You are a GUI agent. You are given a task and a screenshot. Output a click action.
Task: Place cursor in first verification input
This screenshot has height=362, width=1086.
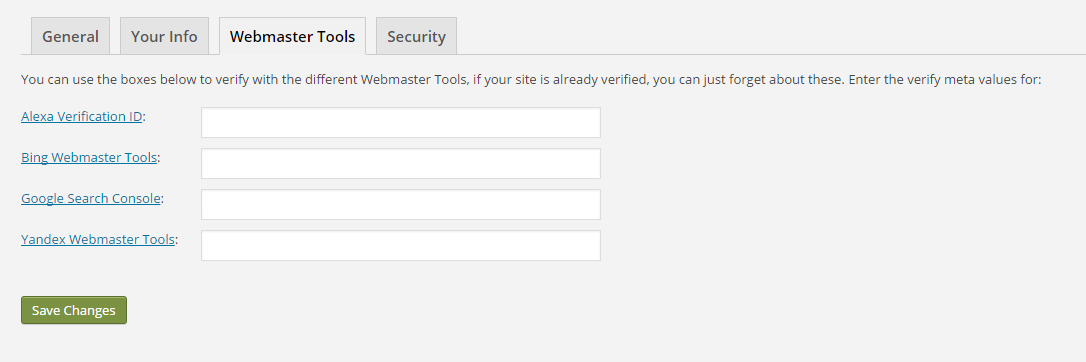(401, 123)
